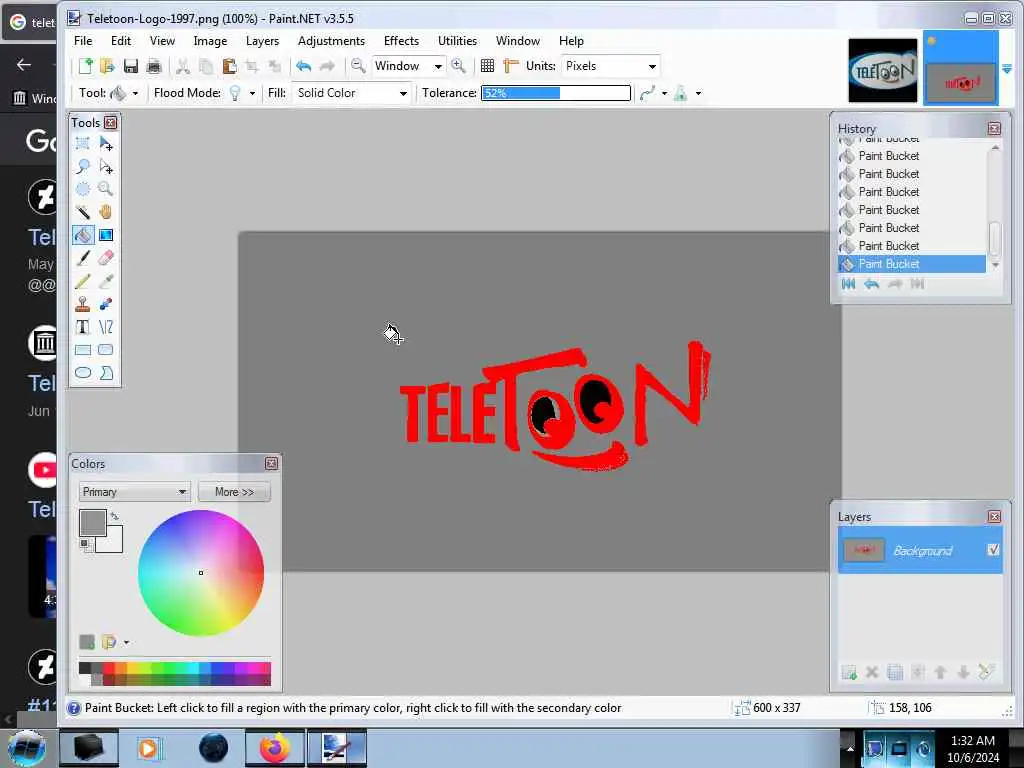Toggle the pixel grid icon
1024x768 pixels.
[487, 66]
